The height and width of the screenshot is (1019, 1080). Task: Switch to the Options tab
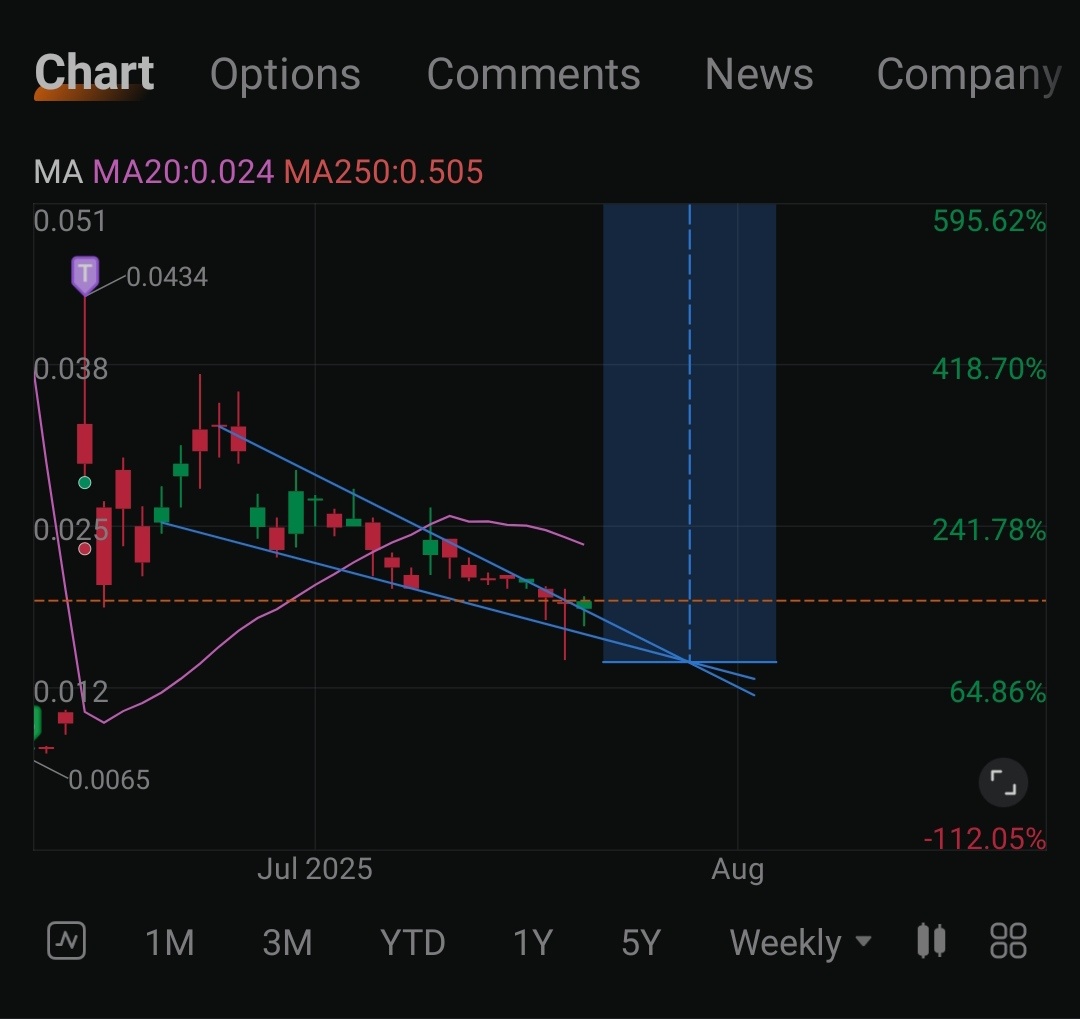point(285,74)
